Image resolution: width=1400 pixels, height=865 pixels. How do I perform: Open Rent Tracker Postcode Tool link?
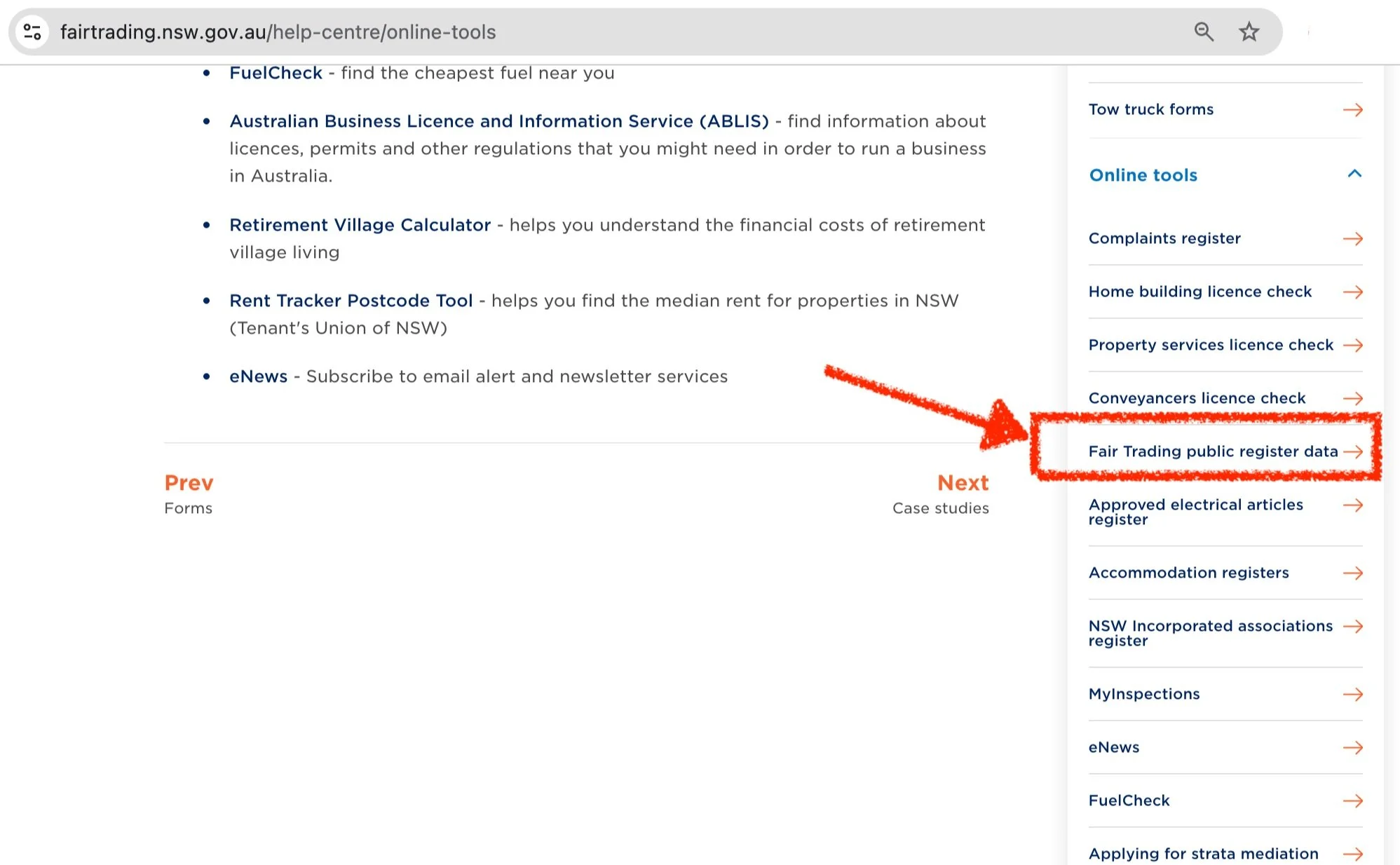[351, 301]
